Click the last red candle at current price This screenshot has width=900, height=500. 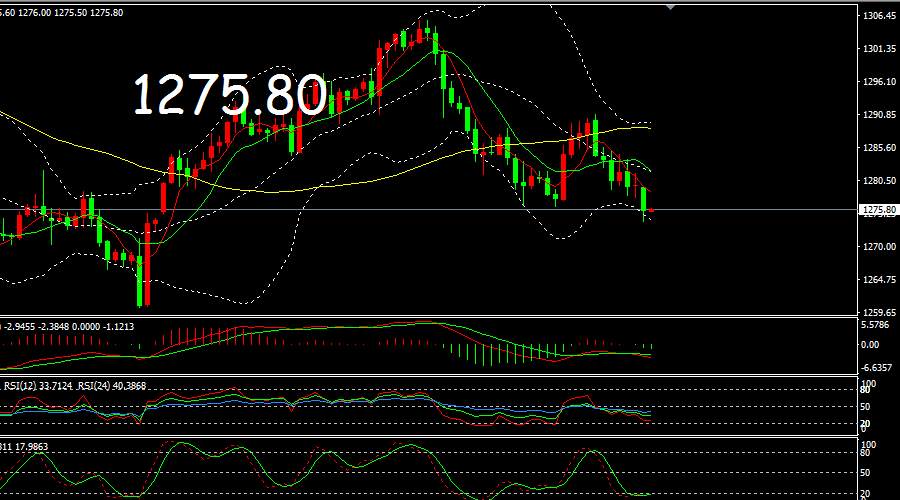(x=650, y=211)
